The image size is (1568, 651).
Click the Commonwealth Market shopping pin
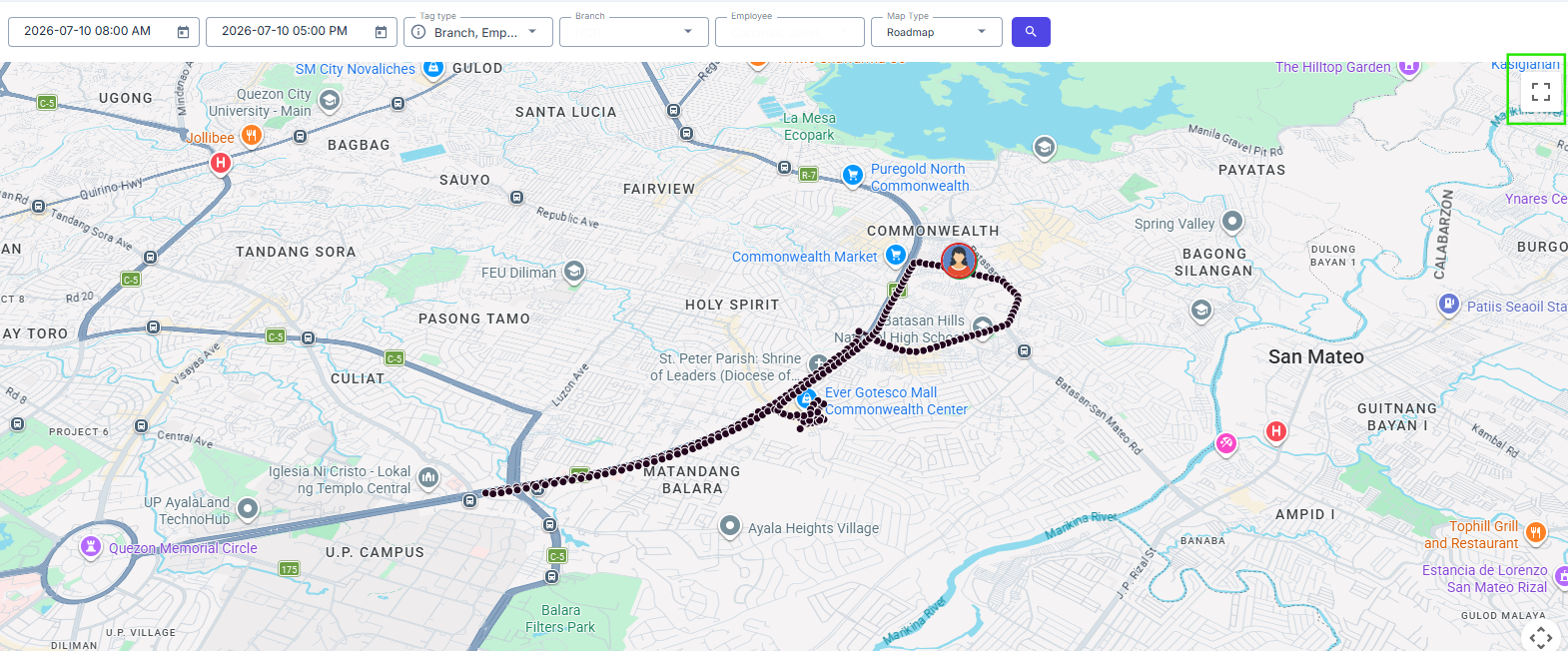click(896, 256)
